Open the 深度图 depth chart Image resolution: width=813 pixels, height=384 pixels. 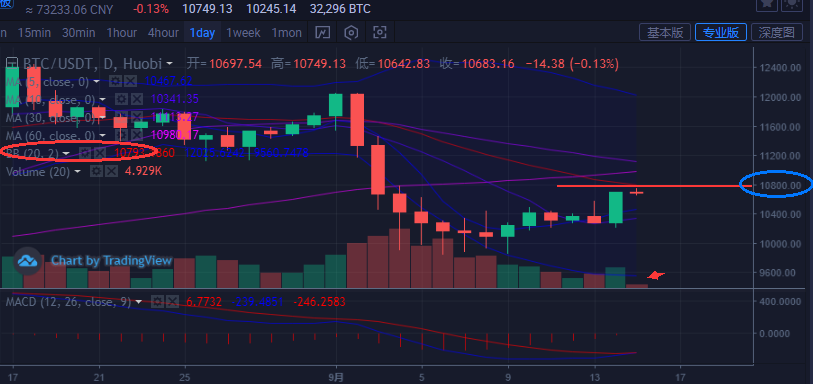coord(777,33)
